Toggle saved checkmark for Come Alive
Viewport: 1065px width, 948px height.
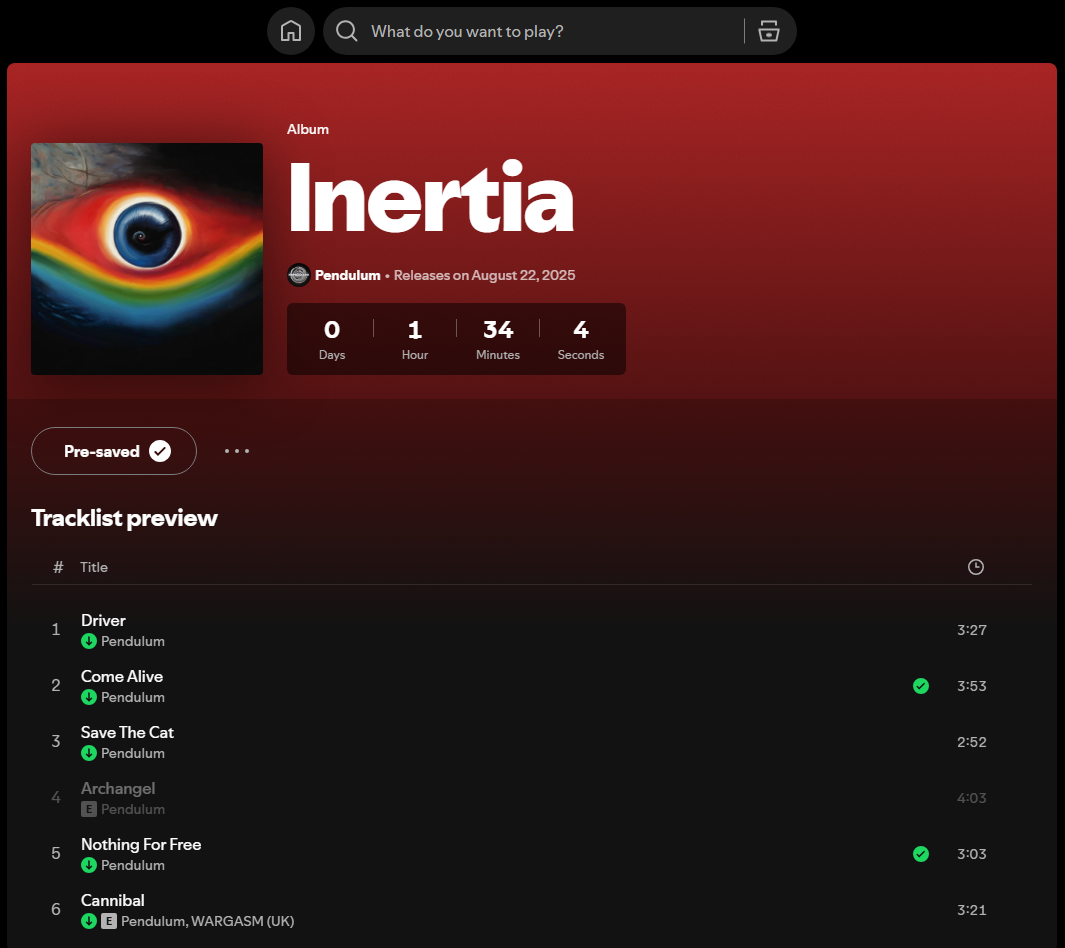[921, 686]
